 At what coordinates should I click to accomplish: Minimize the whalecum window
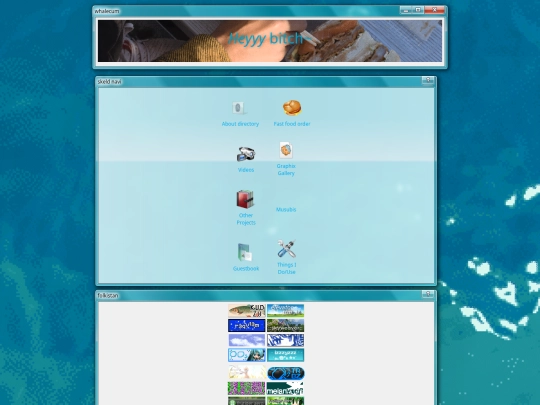406,10
